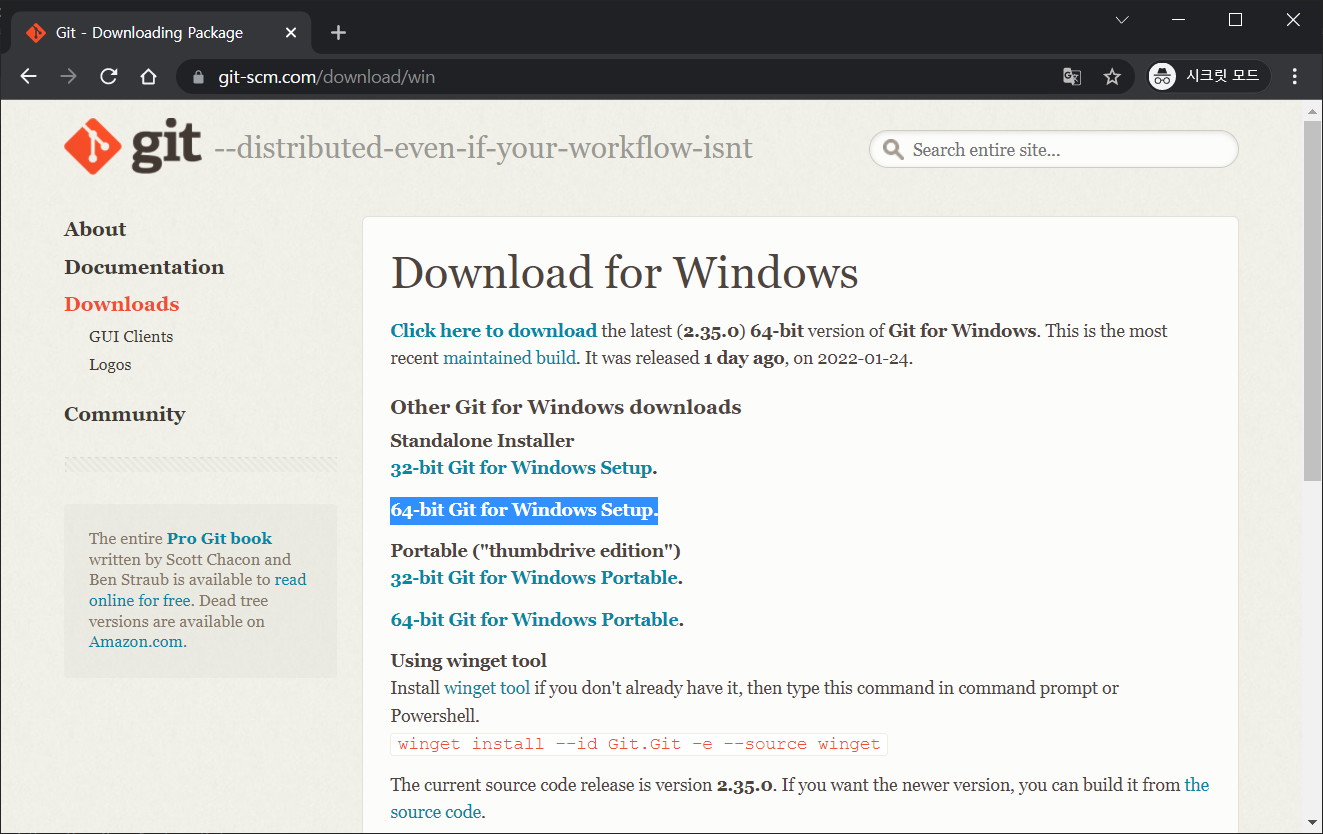Viewport: 1323px width, 834px height.
Task: Open the Documentation section
Action: (144, 267)
